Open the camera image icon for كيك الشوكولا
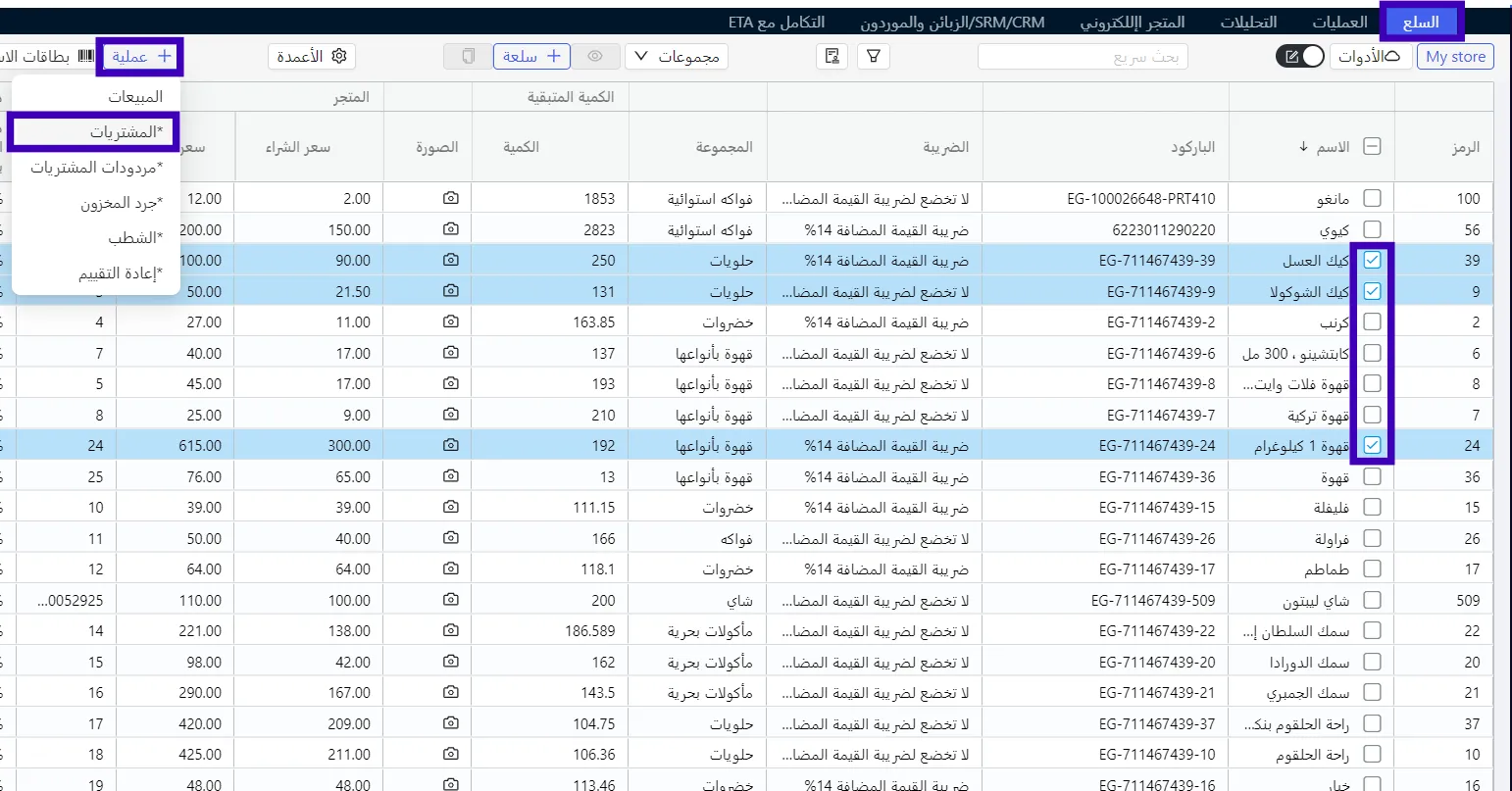The width and height of the screenshot is (1512, 791). coord(450,291)
